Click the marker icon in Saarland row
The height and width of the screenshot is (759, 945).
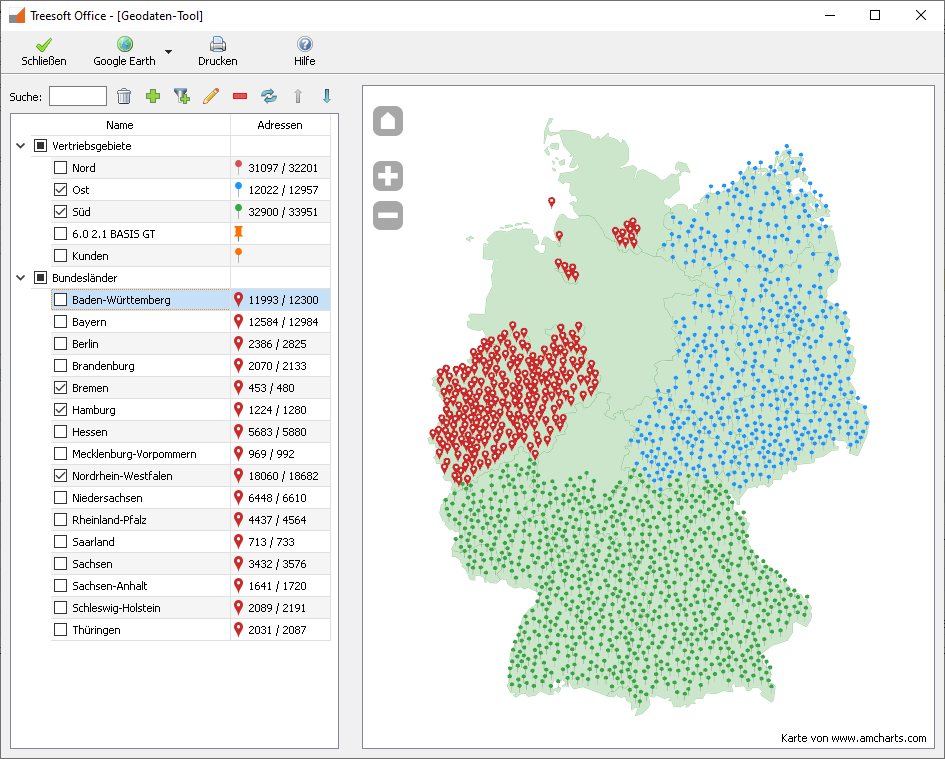point(239,541)
